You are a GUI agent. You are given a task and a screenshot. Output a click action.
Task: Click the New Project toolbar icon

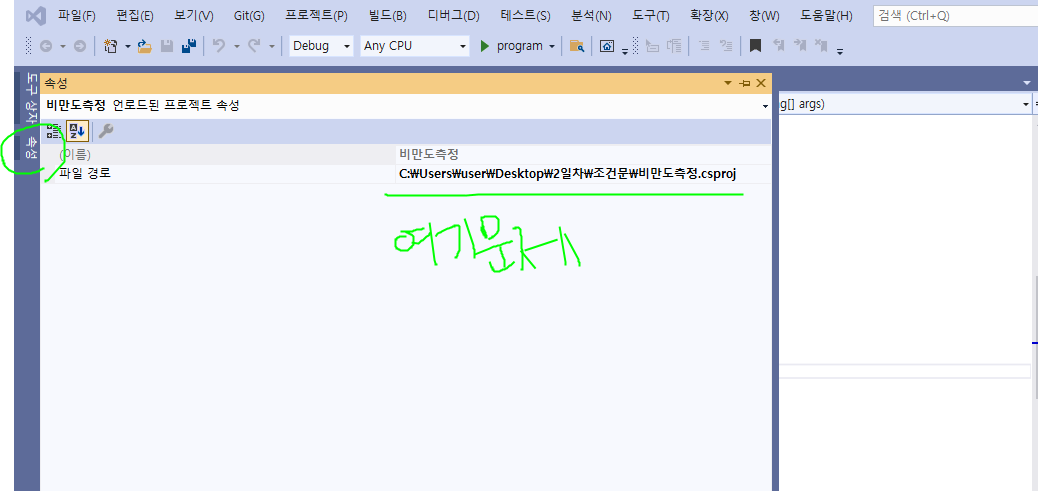tap(111, 46)
